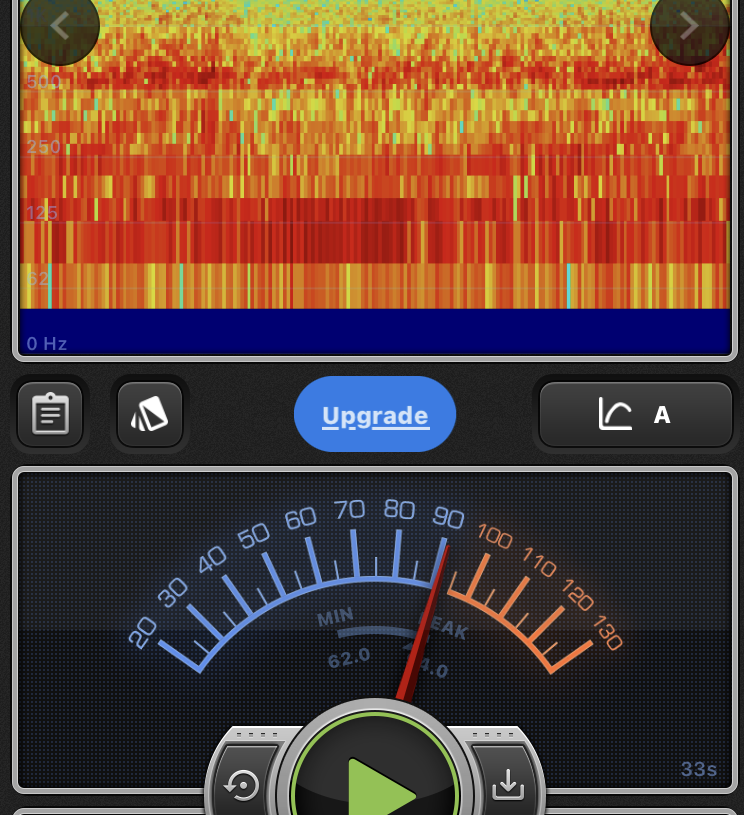Click the red needle on the gauge
The image size is (744, 815).
(426, 620)
